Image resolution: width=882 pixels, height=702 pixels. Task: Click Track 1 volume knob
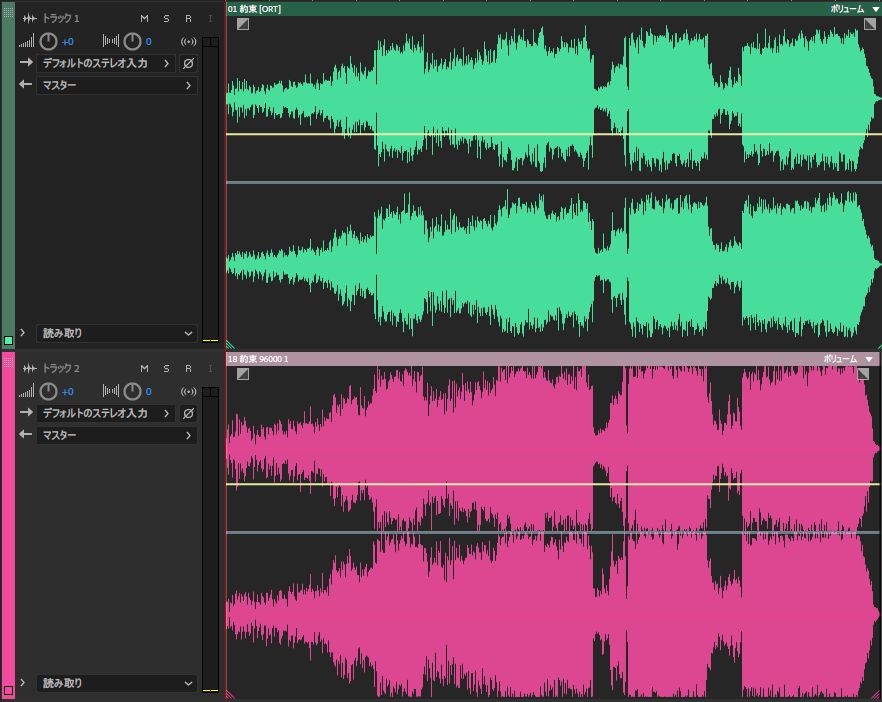48,41
